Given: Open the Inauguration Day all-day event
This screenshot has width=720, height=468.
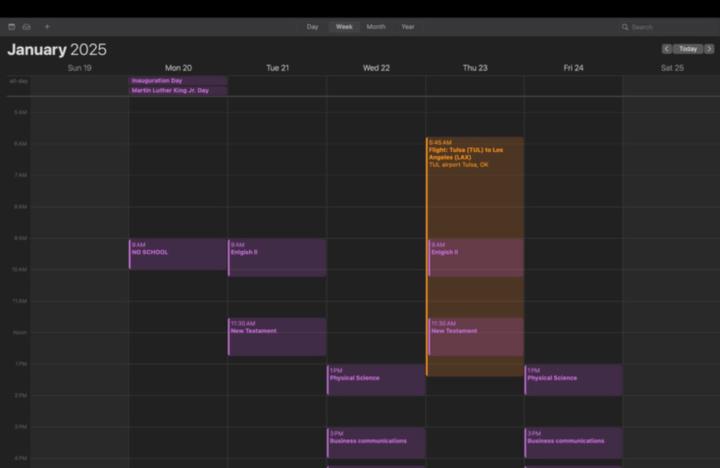Looking at the screenshot, I should click(x=178, y=81).
